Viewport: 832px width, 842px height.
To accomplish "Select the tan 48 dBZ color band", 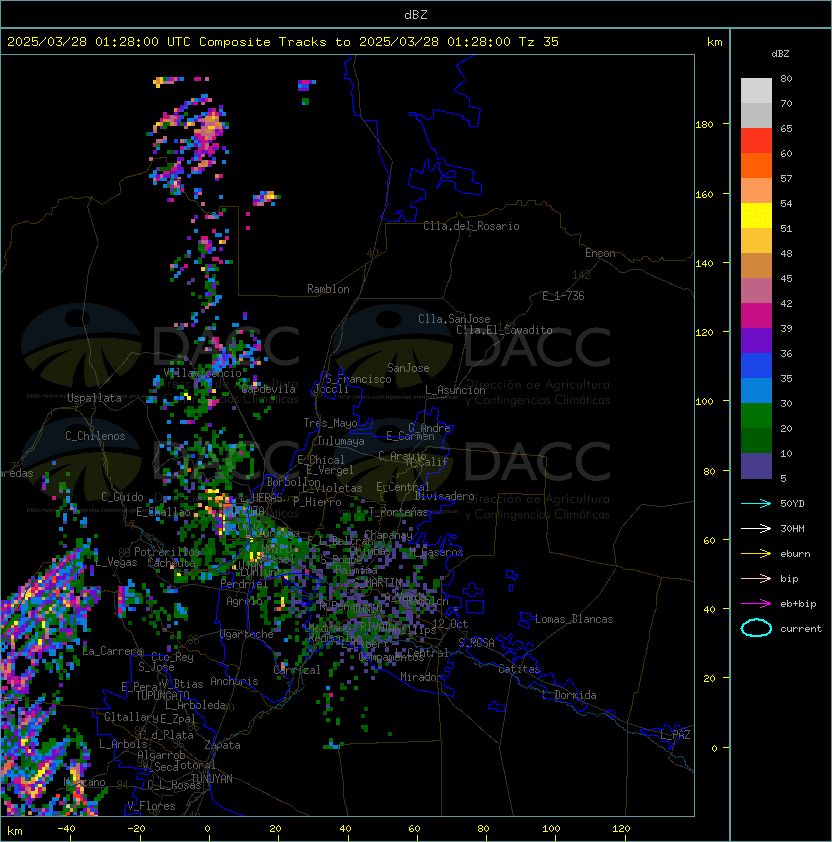I will (x=756, y=265).
